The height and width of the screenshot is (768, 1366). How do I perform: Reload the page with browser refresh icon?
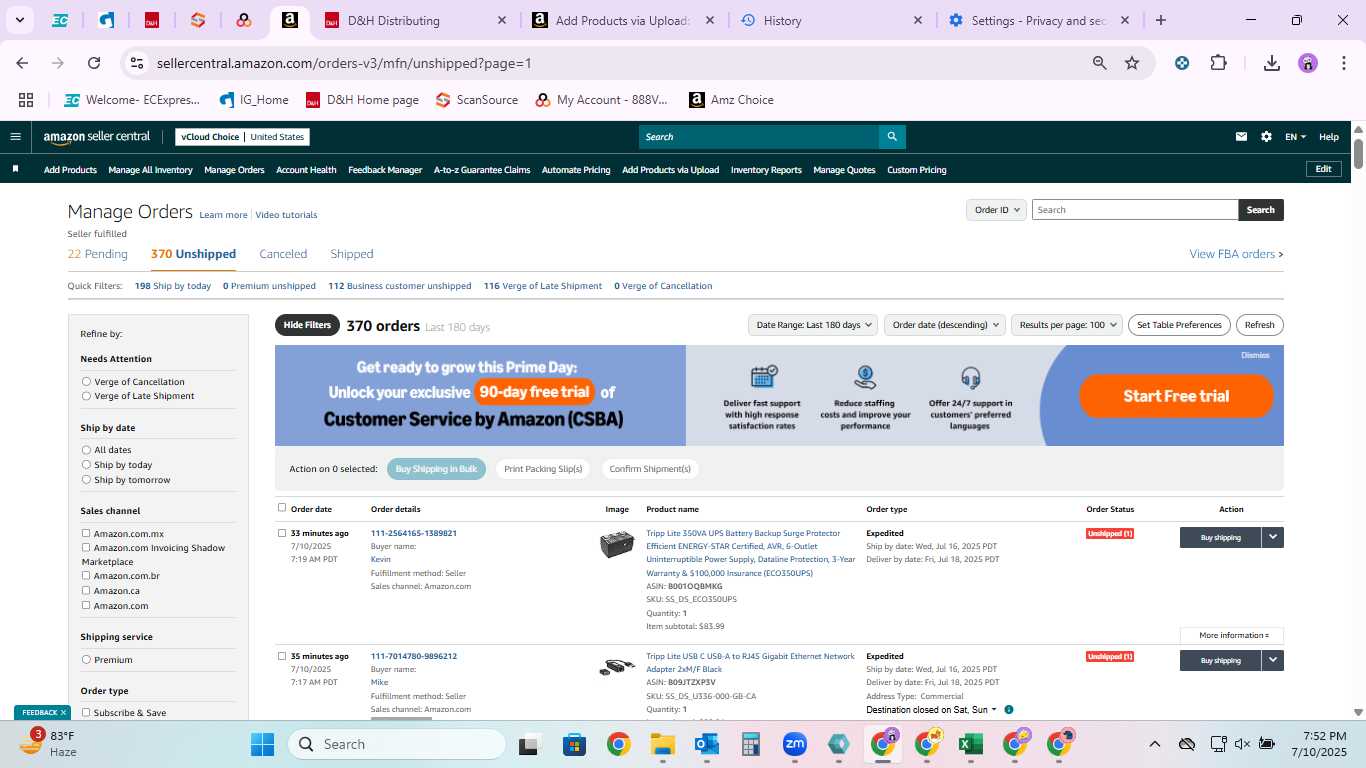click(x=94, y=63)
